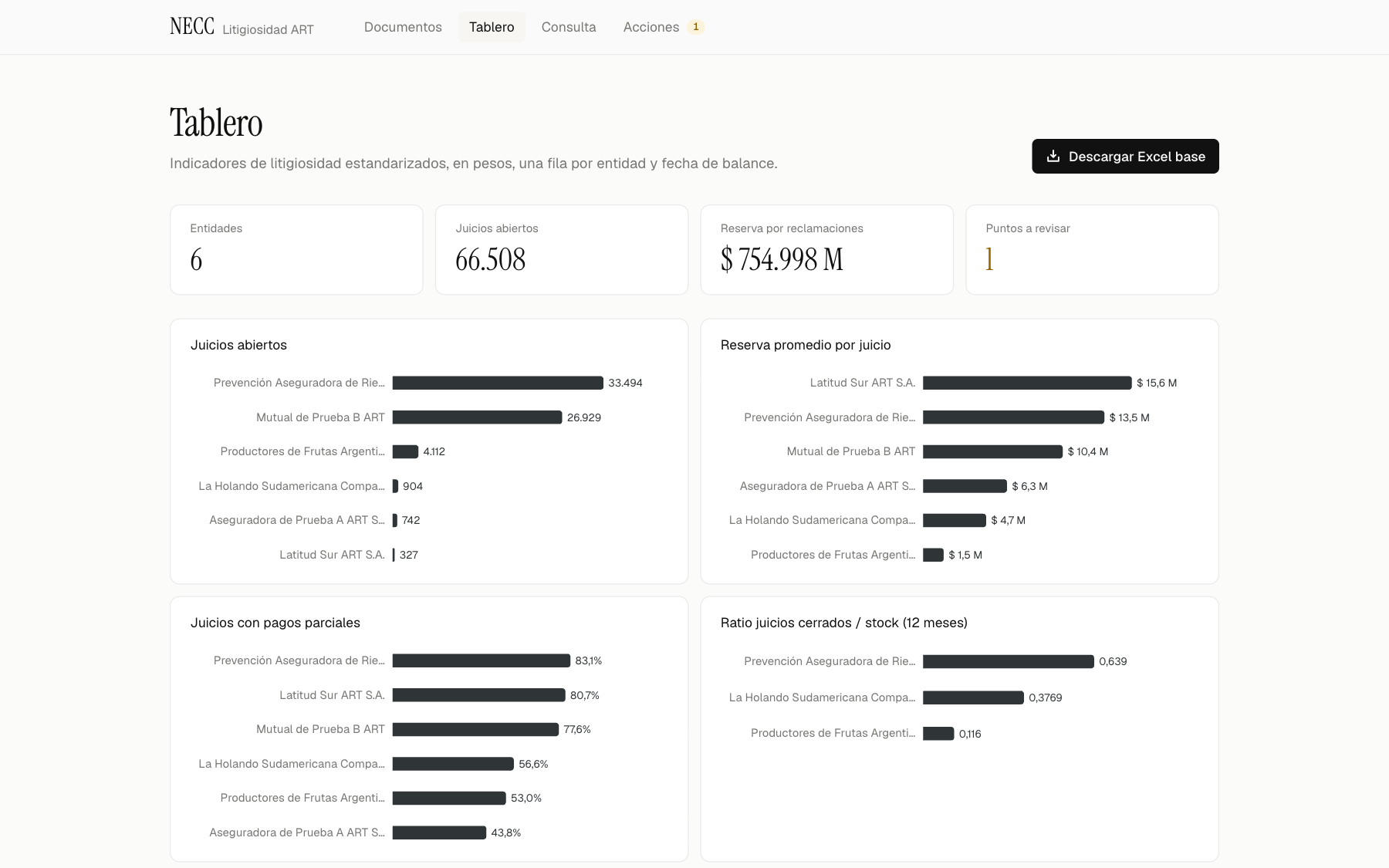The height and width of the screenshot is (868, 1389).
Task: Click the 0,639 ratio bar for Prevención
Action: click(1009, 661)
